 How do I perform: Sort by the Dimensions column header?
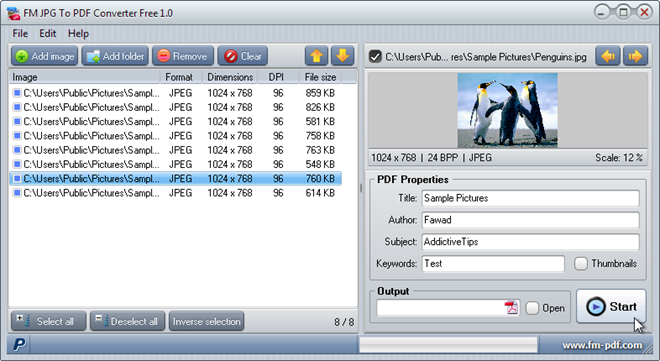tap(230, 77)
